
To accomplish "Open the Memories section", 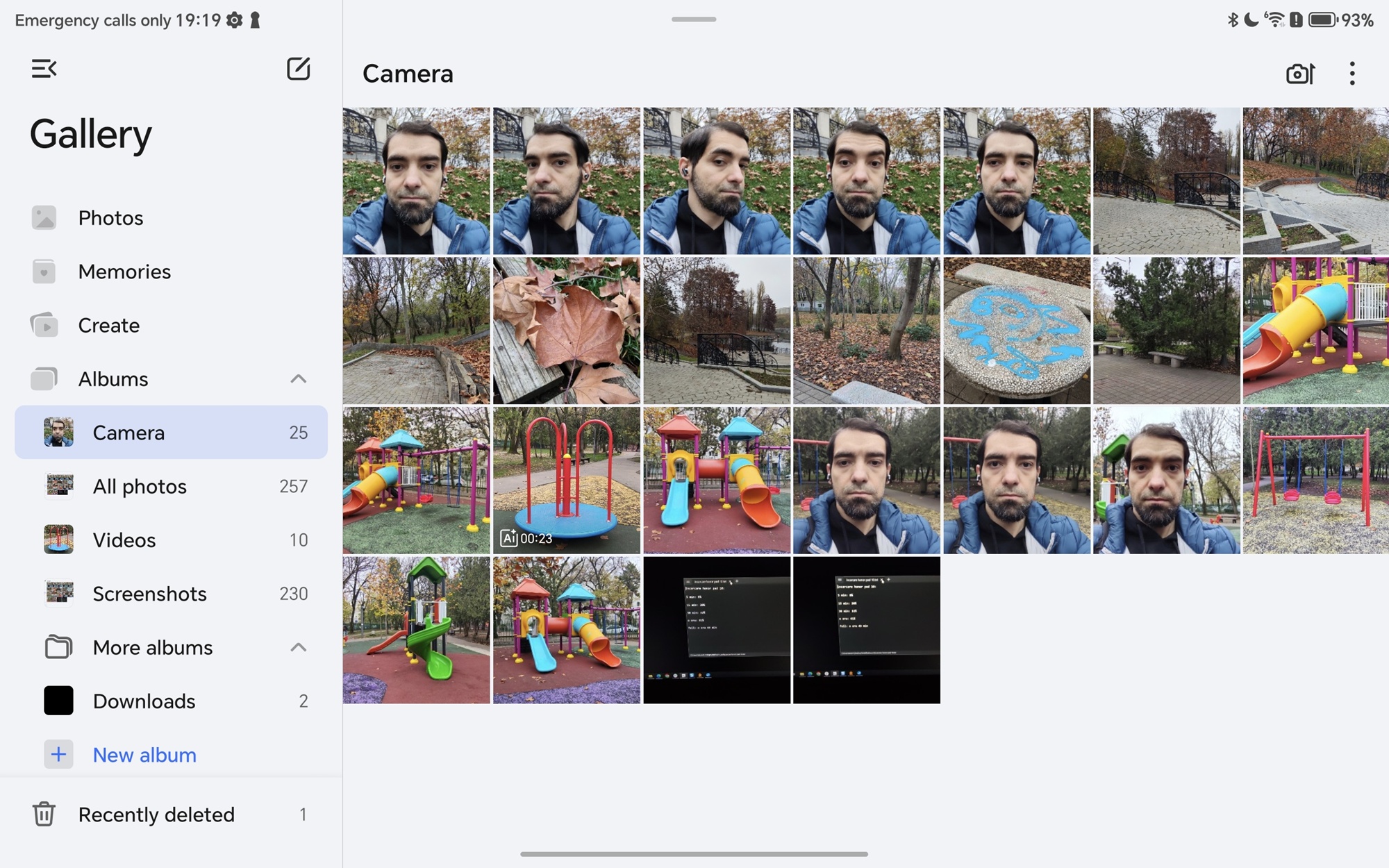I will click(x=124, y=272).
